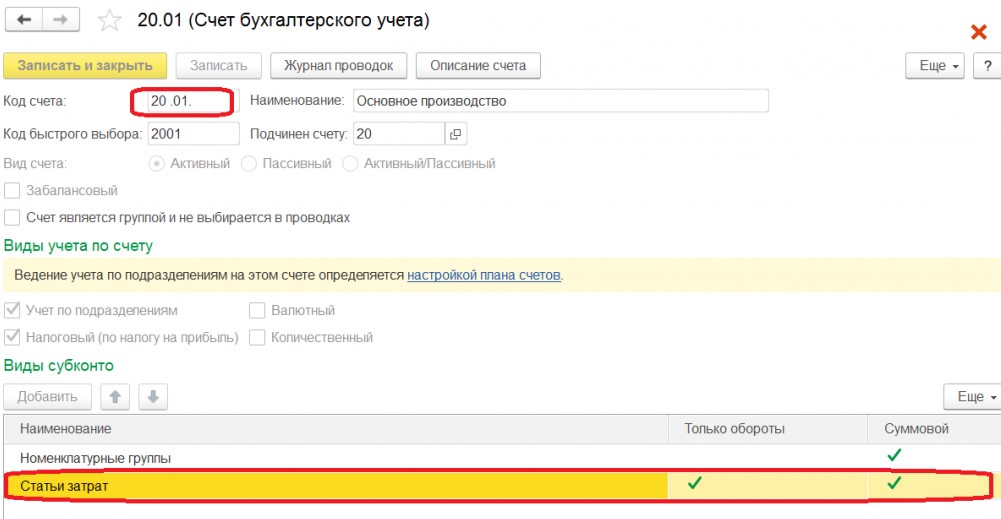This screenshot has width=1001, height=519.
Task: Check 'Счет является группой' option
Action: (x=12, y=217)
